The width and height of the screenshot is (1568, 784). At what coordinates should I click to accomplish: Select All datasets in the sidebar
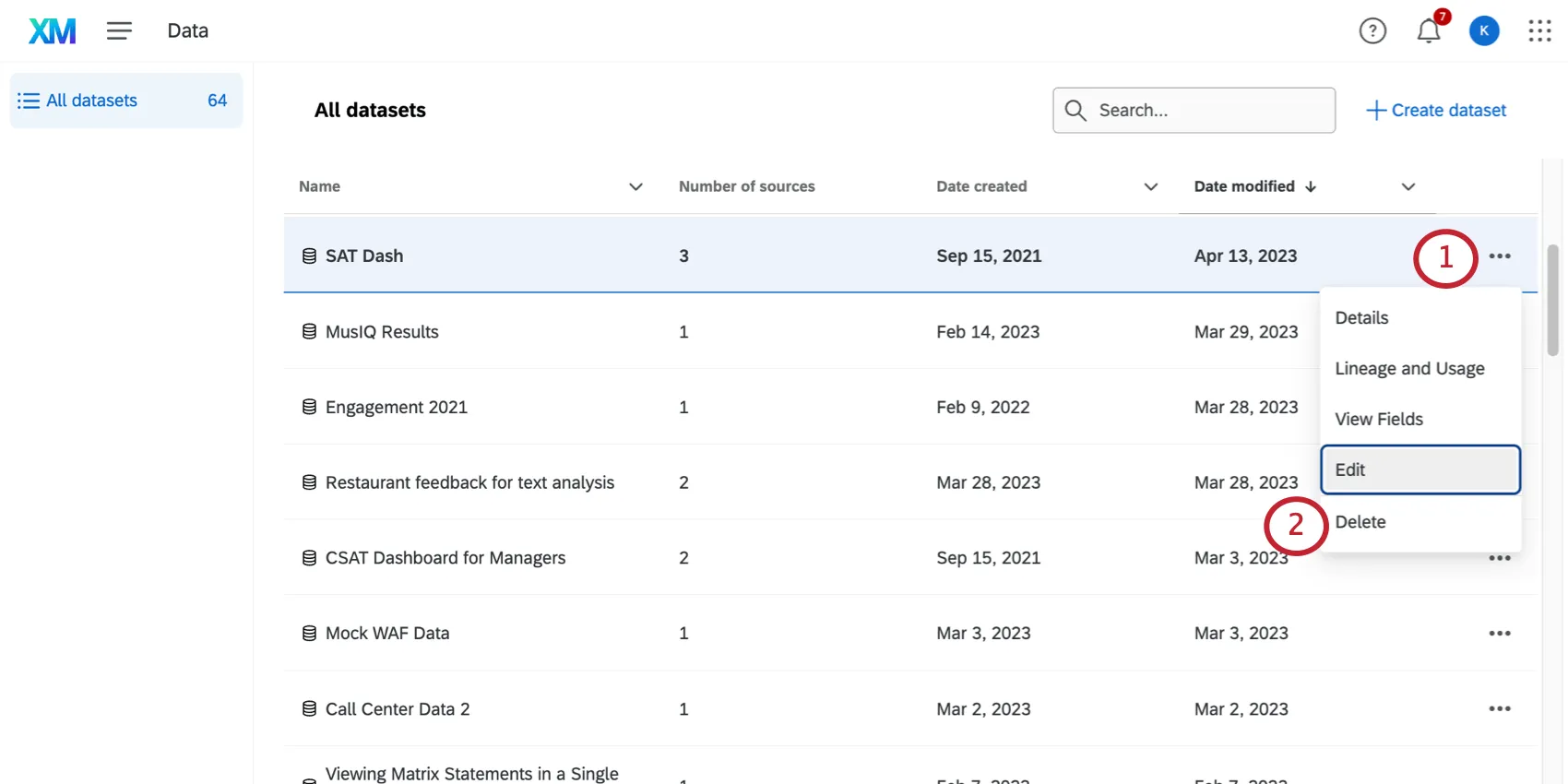coord(92,101)
